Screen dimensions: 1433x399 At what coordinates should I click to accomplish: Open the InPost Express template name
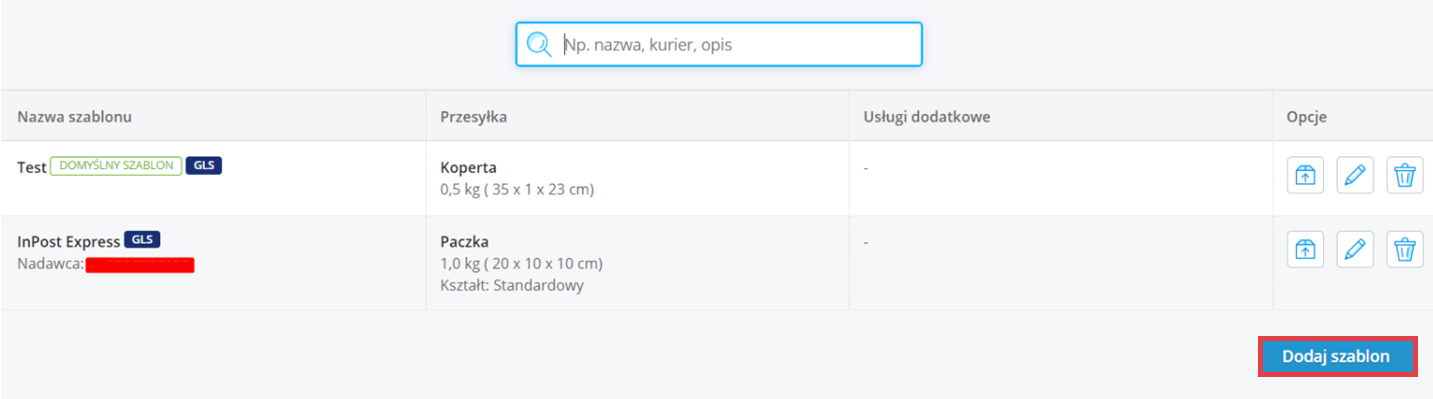68,242
